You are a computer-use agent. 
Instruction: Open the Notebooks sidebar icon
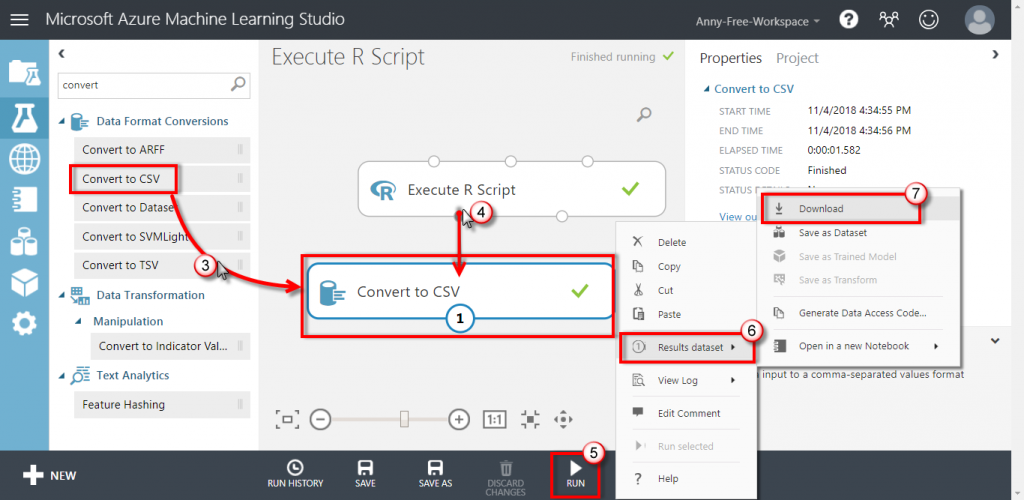click(24, 200)
